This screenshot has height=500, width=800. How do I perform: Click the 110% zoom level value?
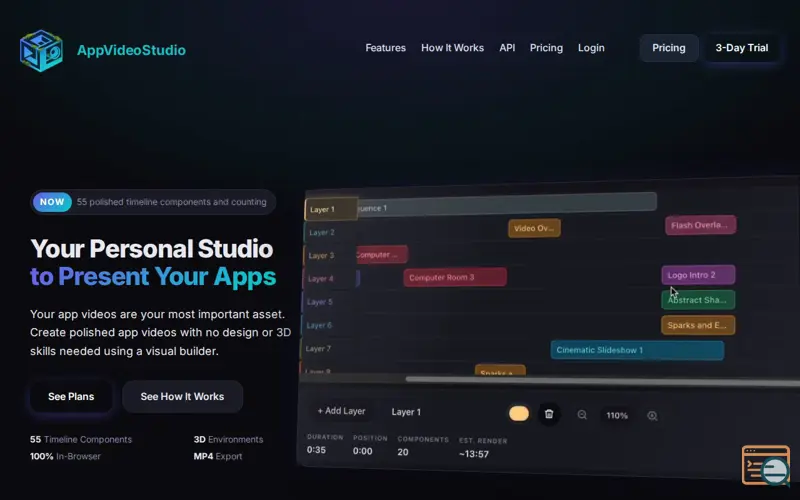pos(617,415)
